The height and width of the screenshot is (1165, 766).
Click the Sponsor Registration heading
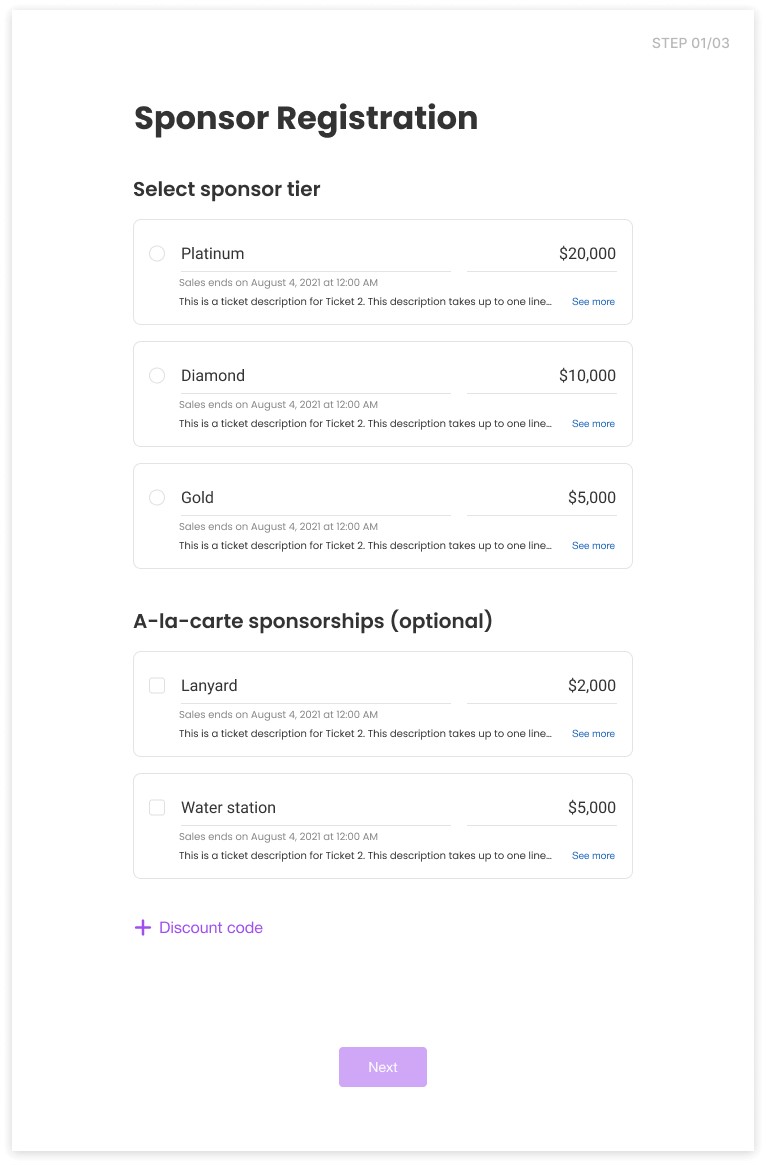pyautogui.click(x=306, y=118)
